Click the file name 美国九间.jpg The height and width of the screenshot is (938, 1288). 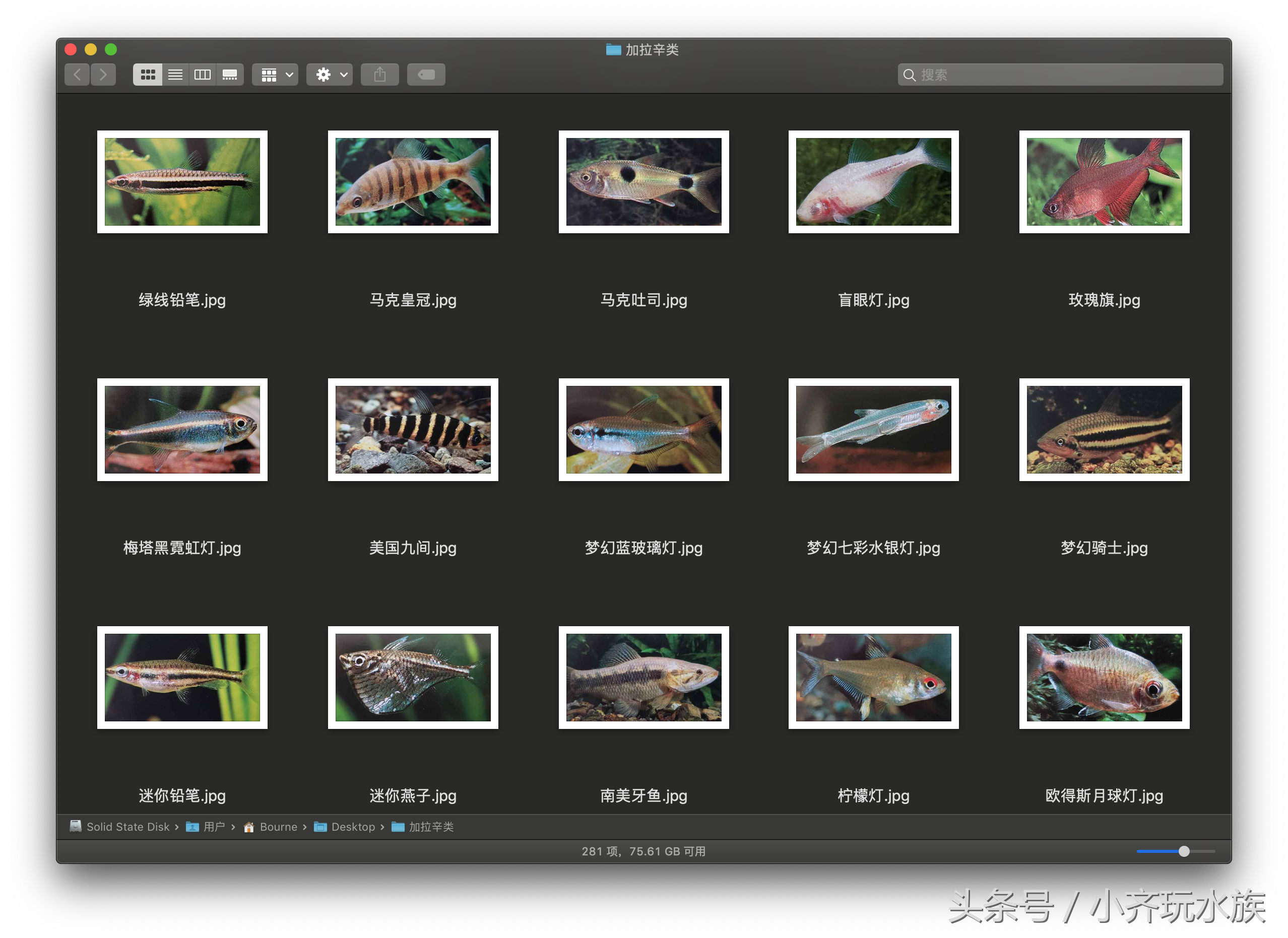point(413,548)
